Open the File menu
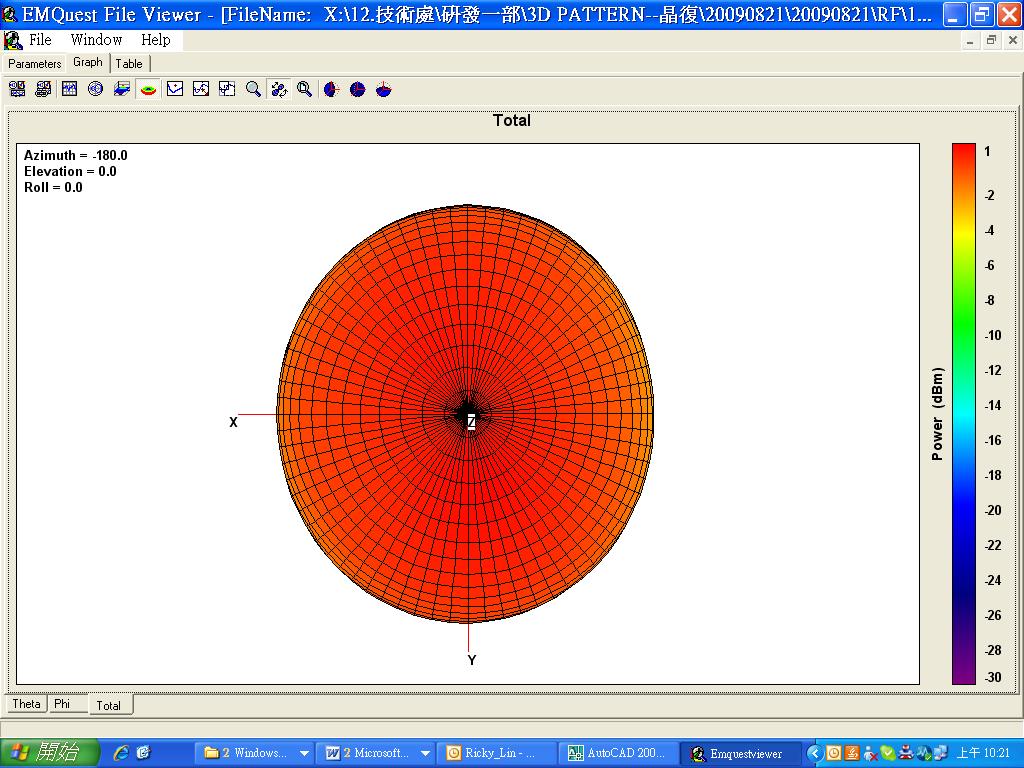This screenshot has width=1024, height=768. tap(40, 40)
